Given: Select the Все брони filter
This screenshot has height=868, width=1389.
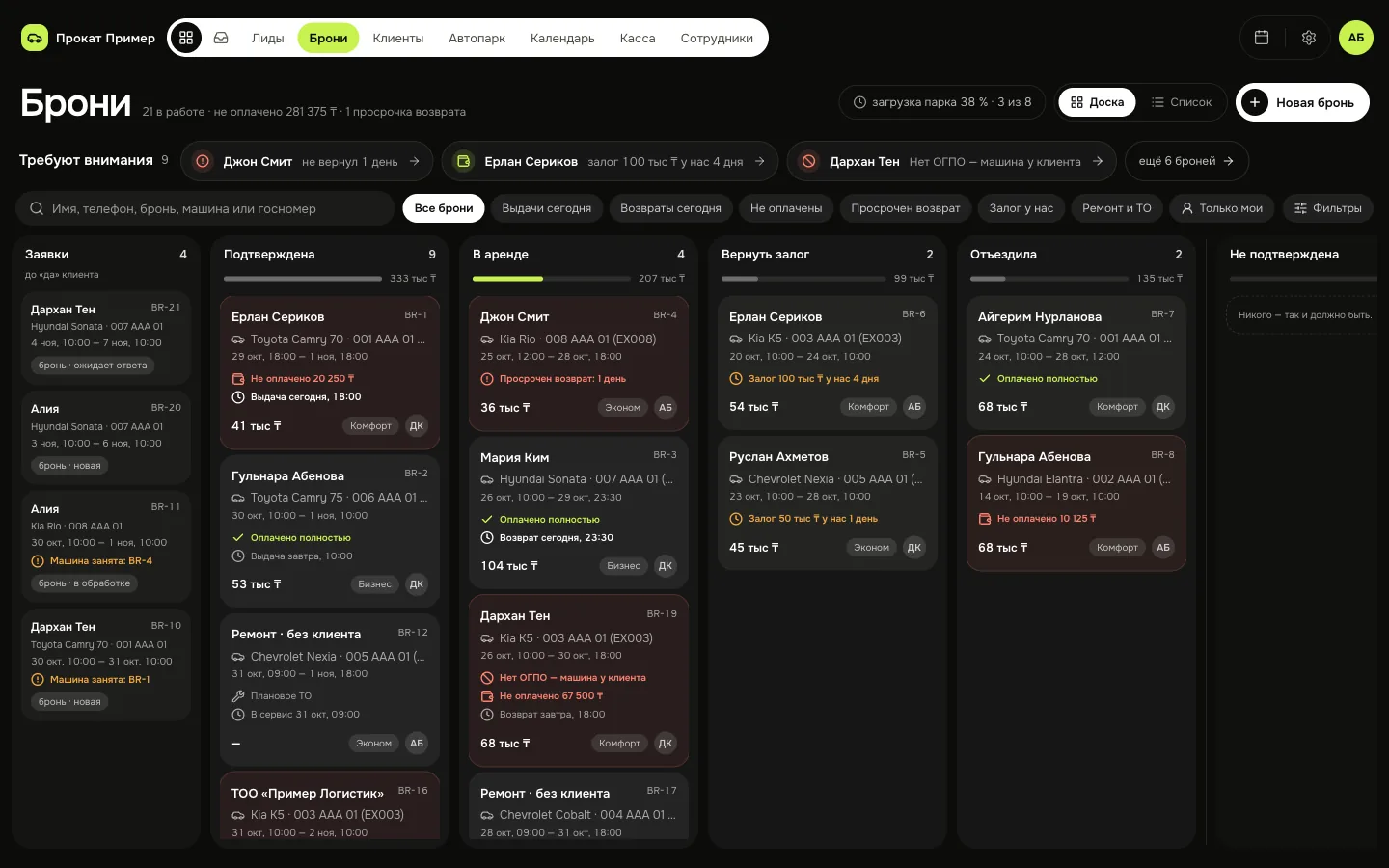Looking at the screenshot, I should pos(444,208).
